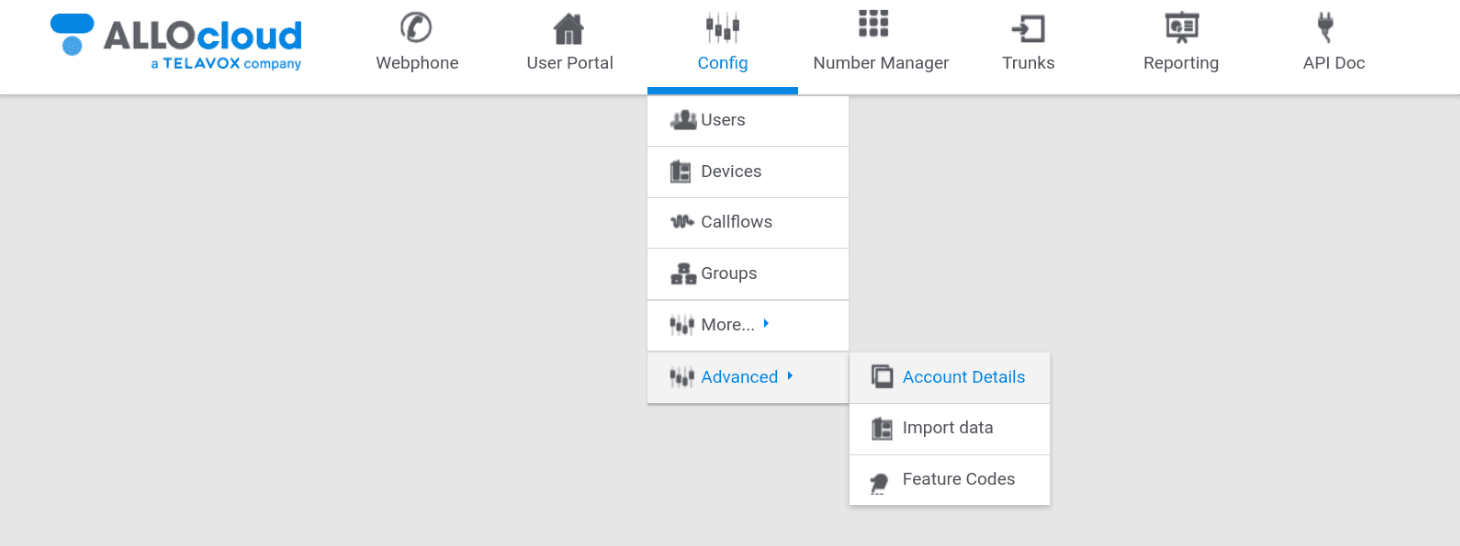Click the 'a TELAVOX company' tagline

coord(226,64)
